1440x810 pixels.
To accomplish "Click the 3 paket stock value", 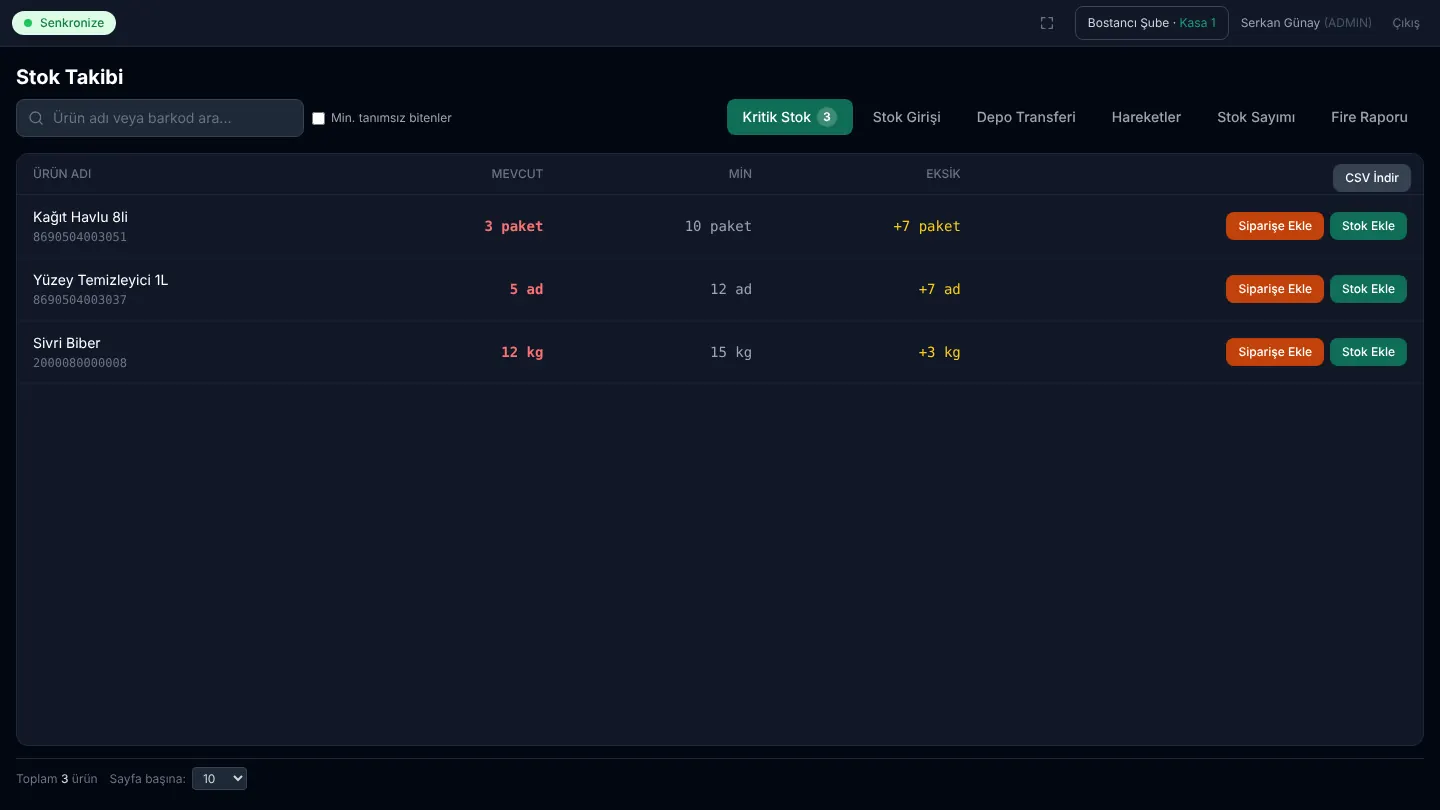I will pos(514,226).
